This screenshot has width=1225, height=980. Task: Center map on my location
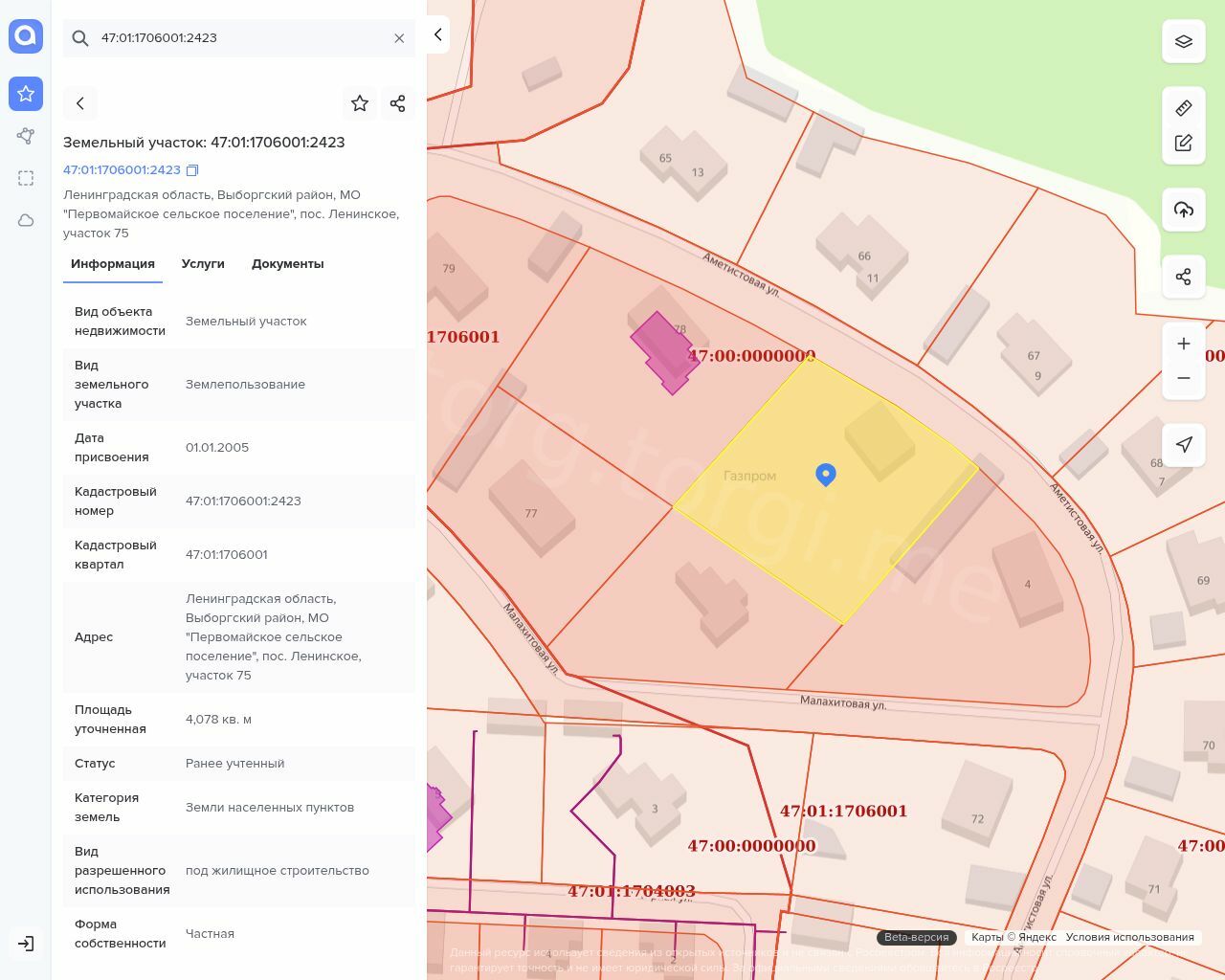pos(1183,444)
